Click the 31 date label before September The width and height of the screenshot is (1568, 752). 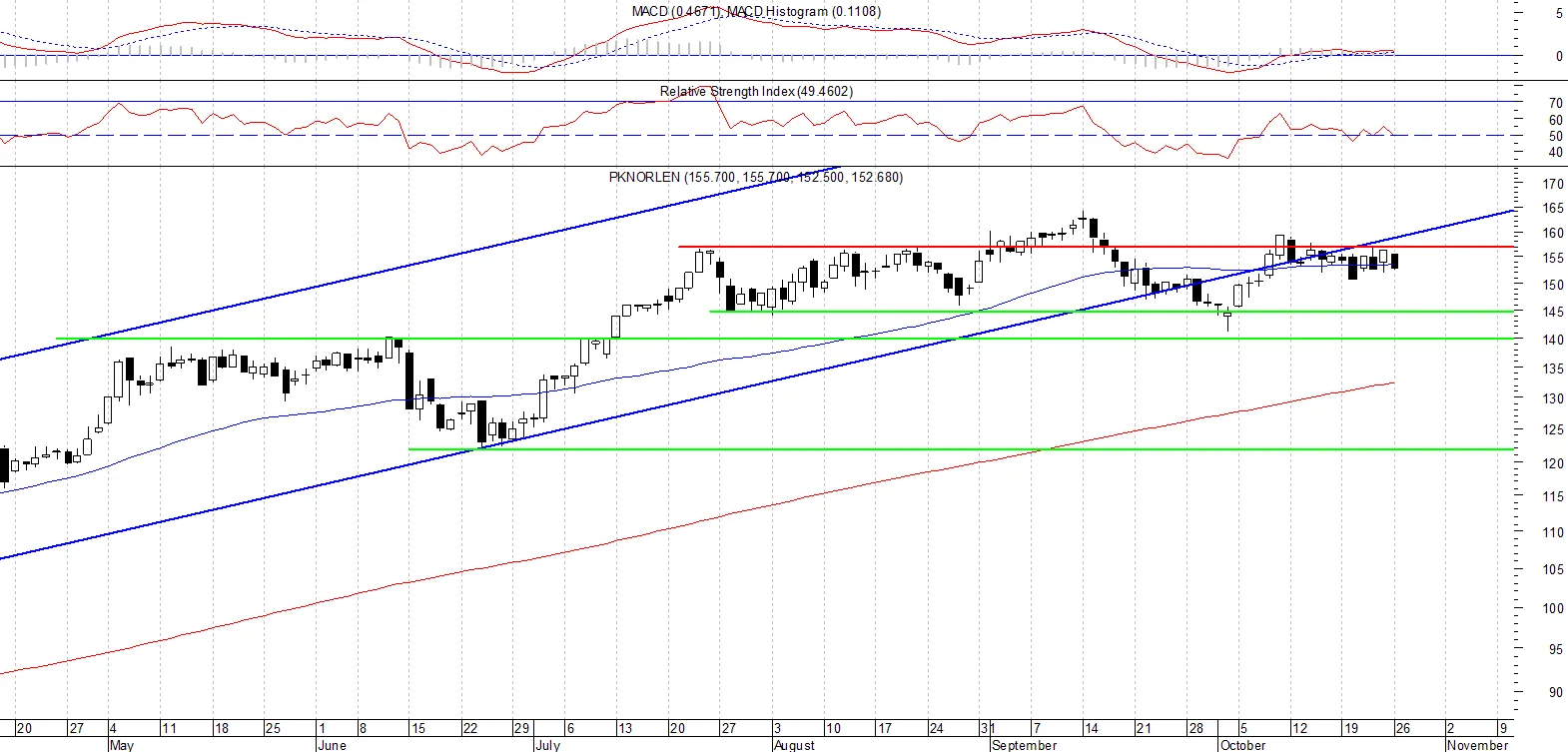pos(987,728)
